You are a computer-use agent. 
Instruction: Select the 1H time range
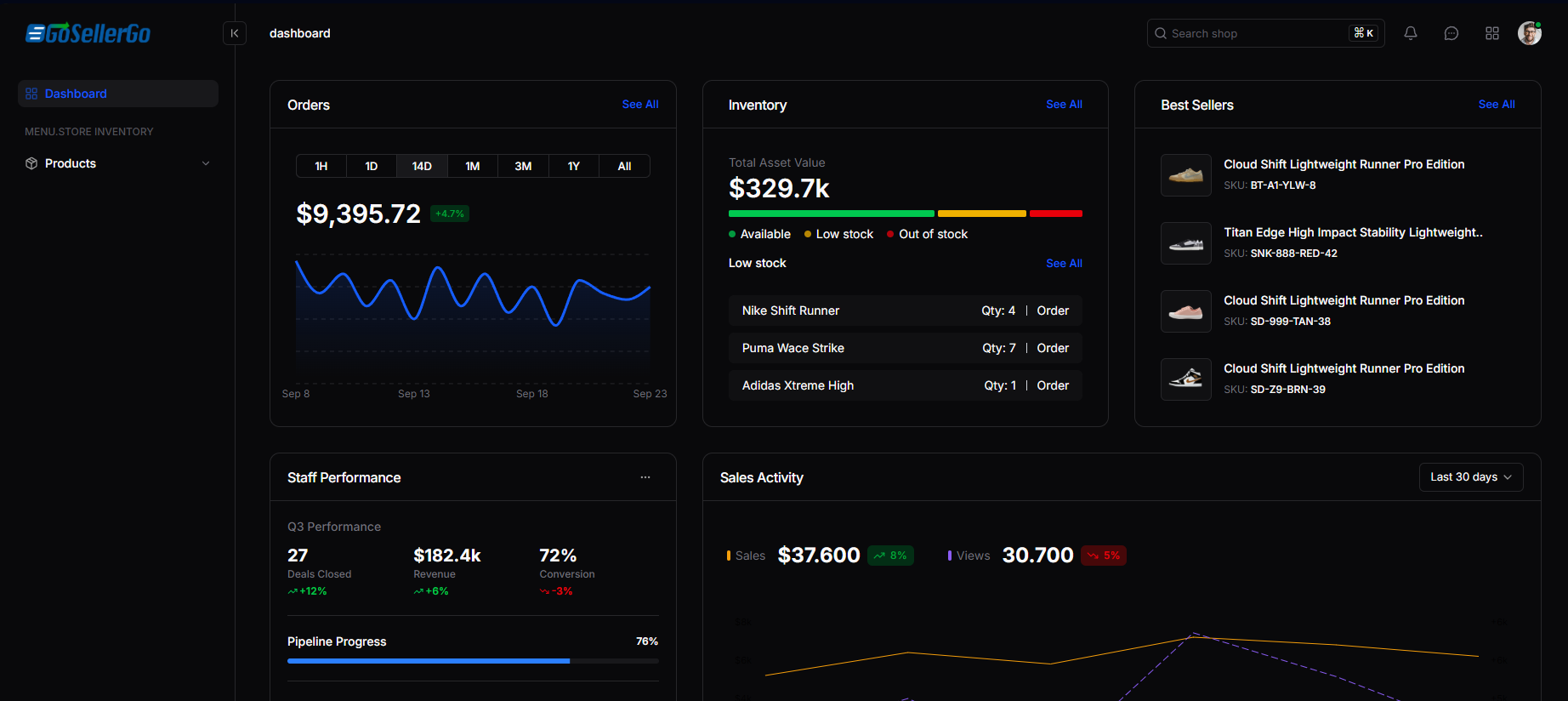point(321,166)
